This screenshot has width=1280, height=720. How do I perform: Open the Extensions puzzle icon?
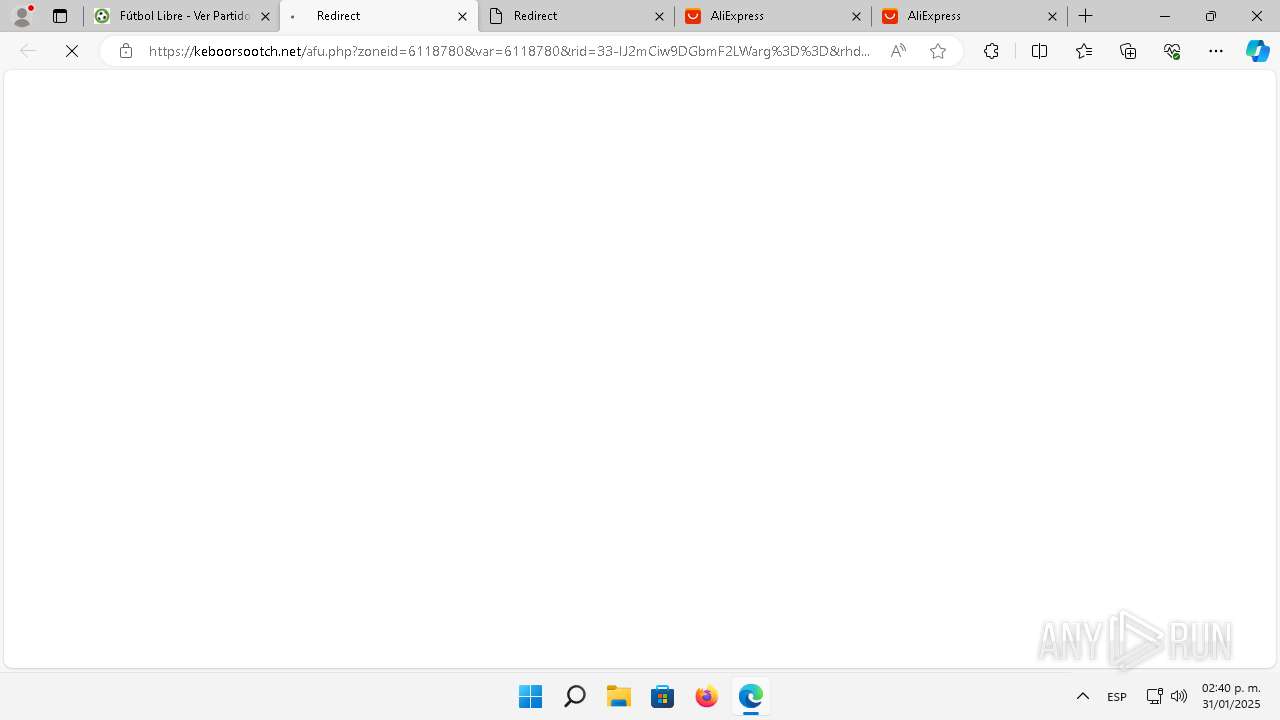991,51
